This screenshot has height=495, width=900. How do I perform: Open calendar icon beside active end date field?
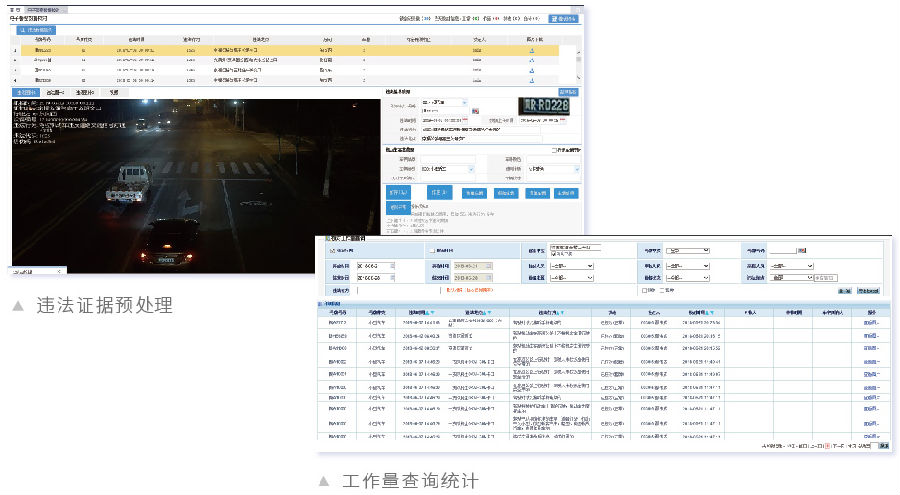click(393, 277)
